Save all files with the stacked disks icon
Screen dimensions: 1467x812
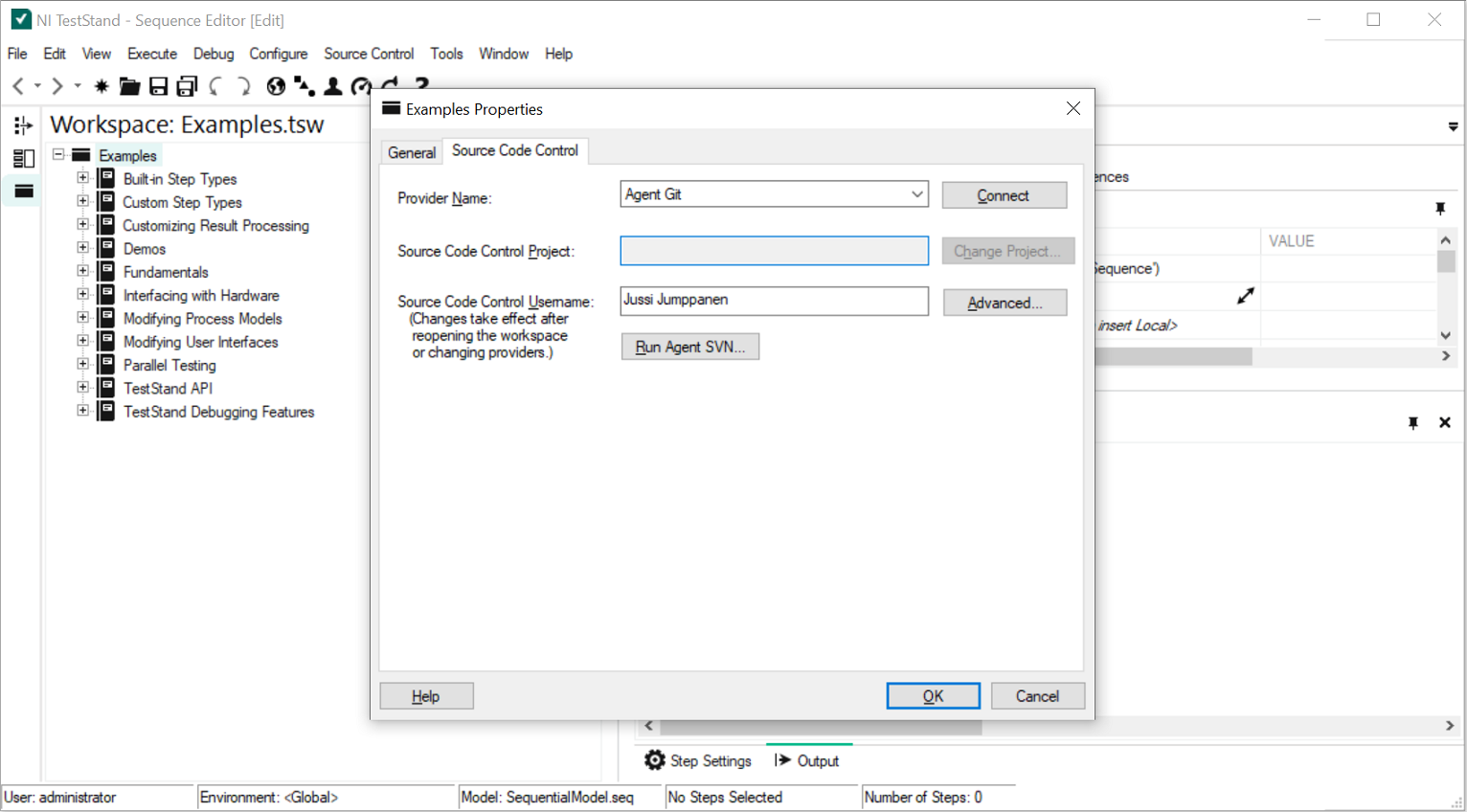(x=187, y=87)
